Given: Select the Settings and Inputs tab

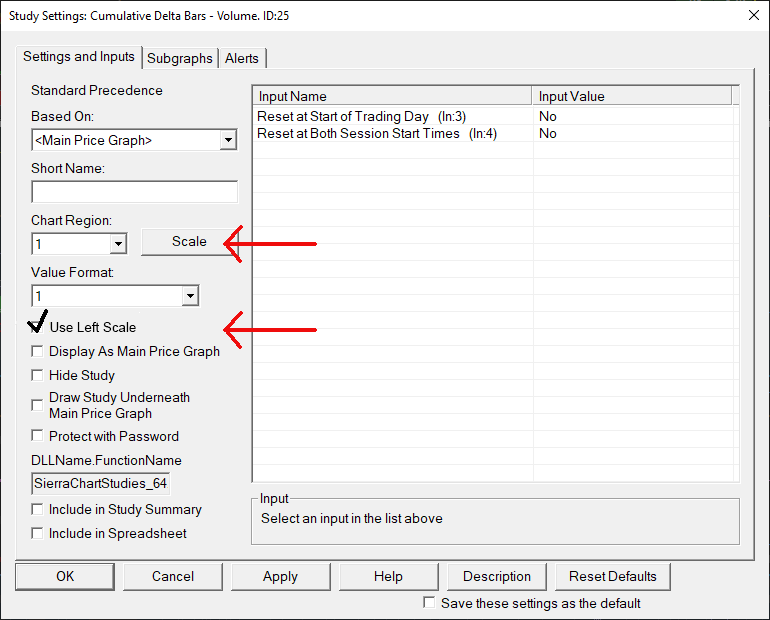Looking at the screenshot, I should coord(79,56).
